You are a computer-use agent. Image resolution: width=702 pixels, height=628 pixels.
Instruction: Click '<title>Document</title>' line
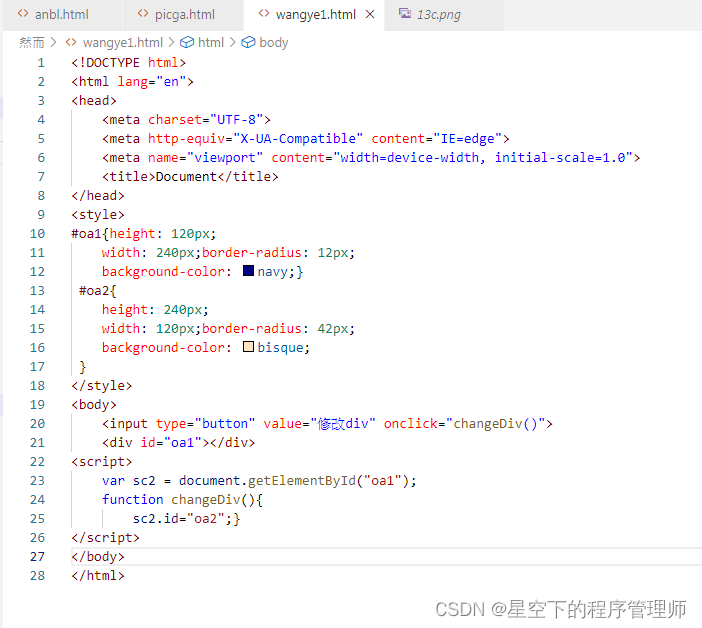tap(190, 177)
